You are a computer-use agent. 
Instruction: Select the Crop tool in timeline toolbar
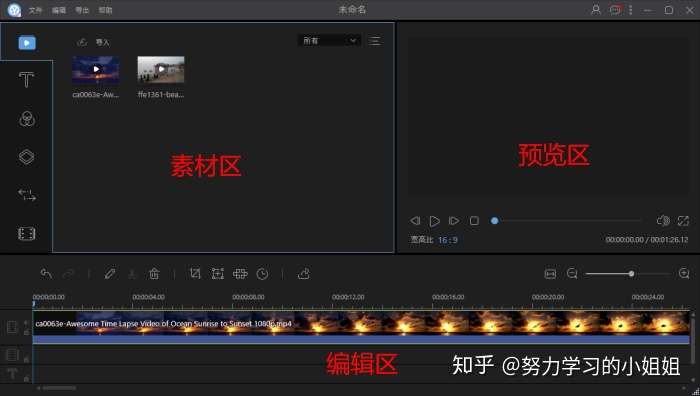tap(195, 274)
